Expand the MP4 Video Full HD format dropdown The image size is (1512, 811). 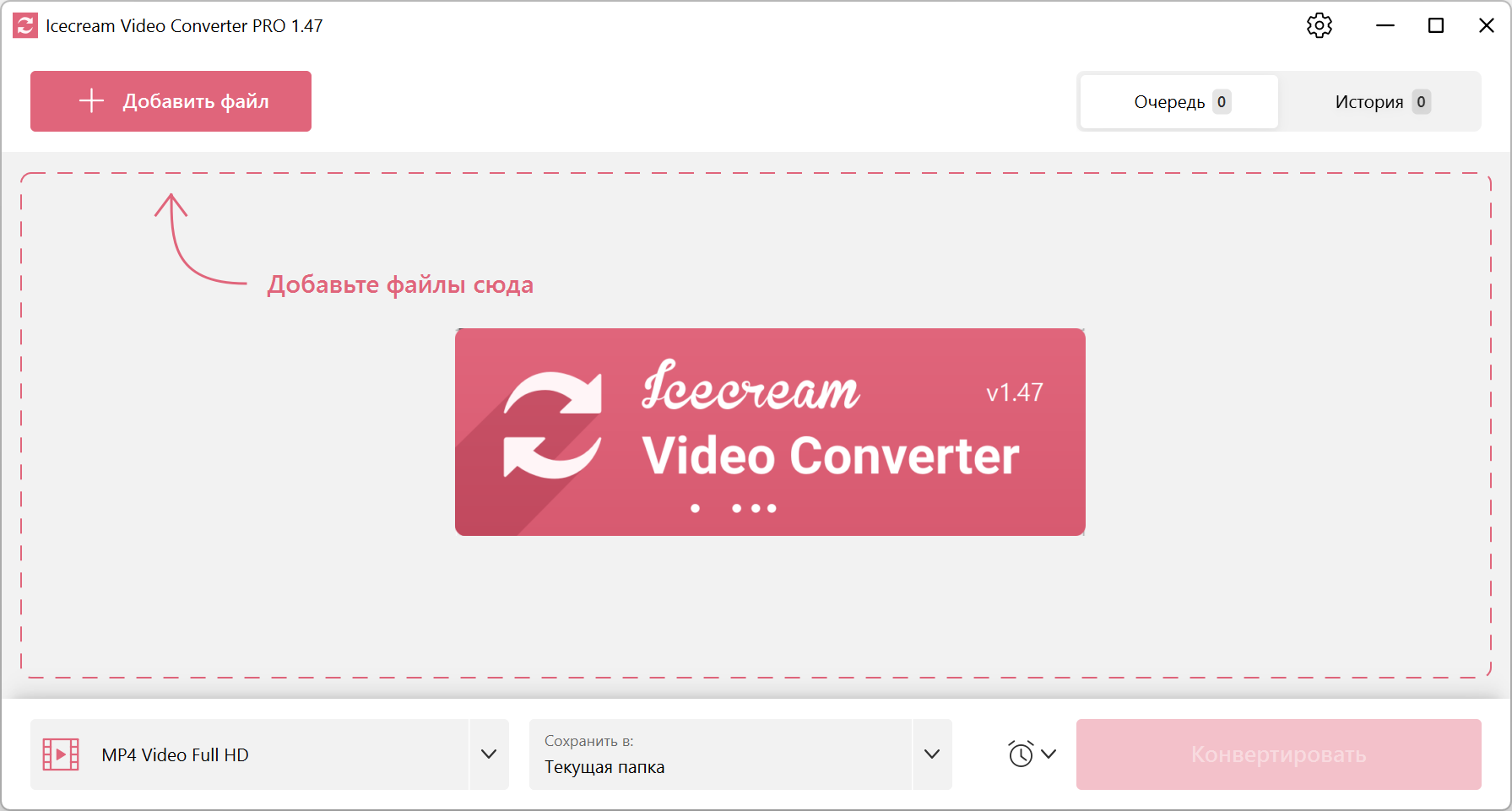[x=489, y=754]
